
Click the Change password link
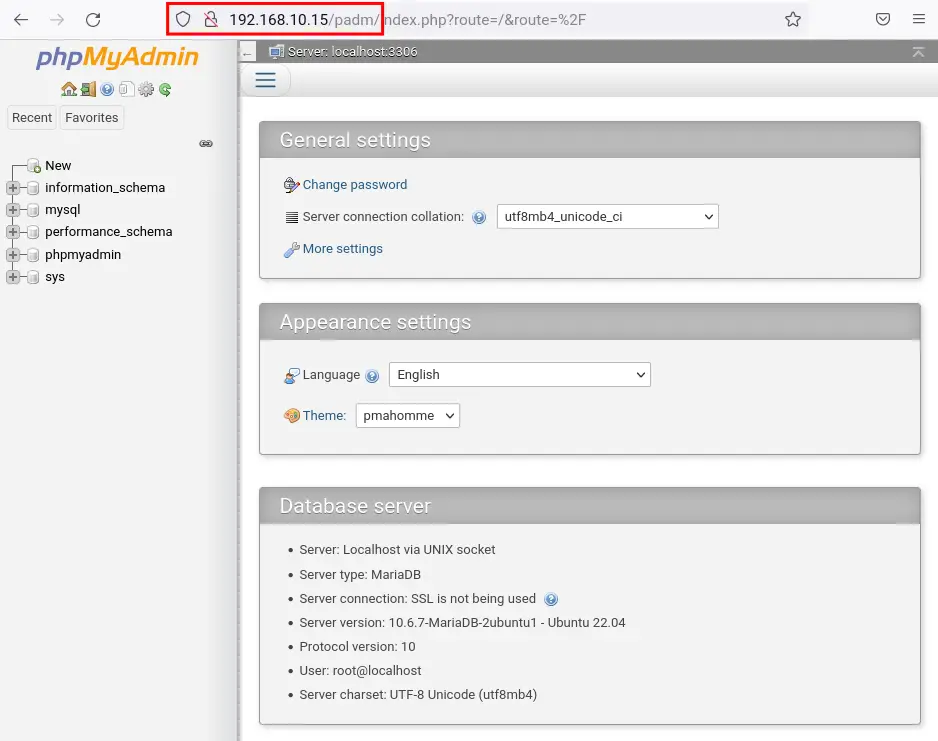tap(355, 185)
